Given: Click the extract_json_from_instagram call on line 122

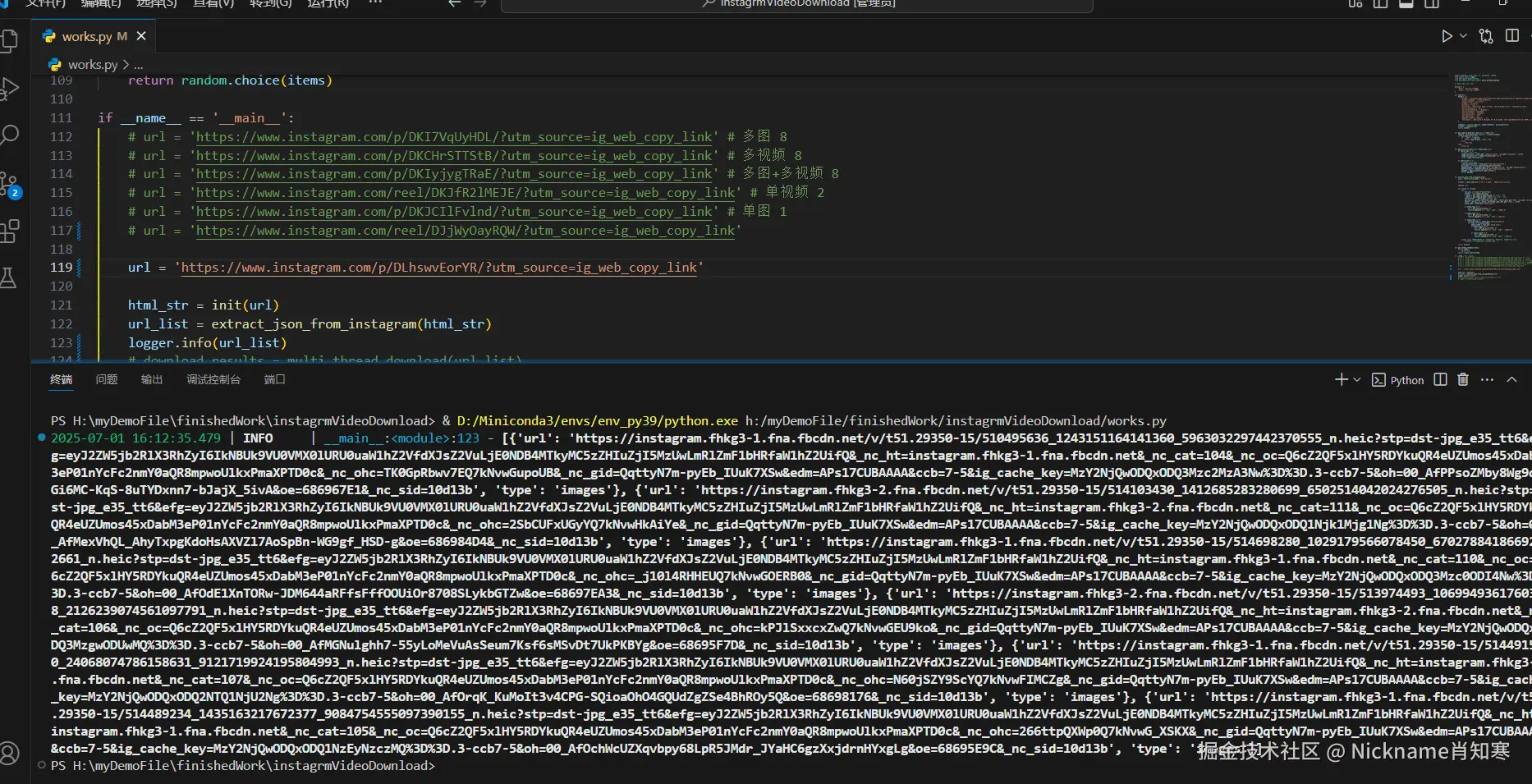Looking at the screenshot, I should point(351,324).
